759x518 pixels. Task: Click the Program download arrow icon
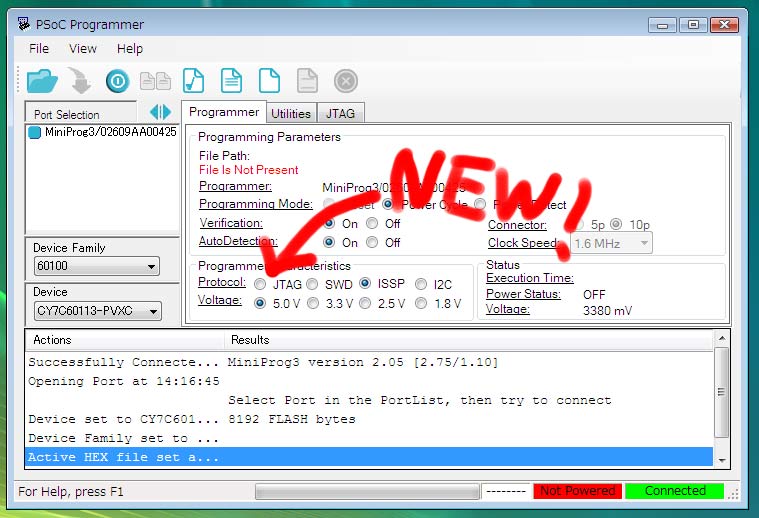click(x=79, y=80)
